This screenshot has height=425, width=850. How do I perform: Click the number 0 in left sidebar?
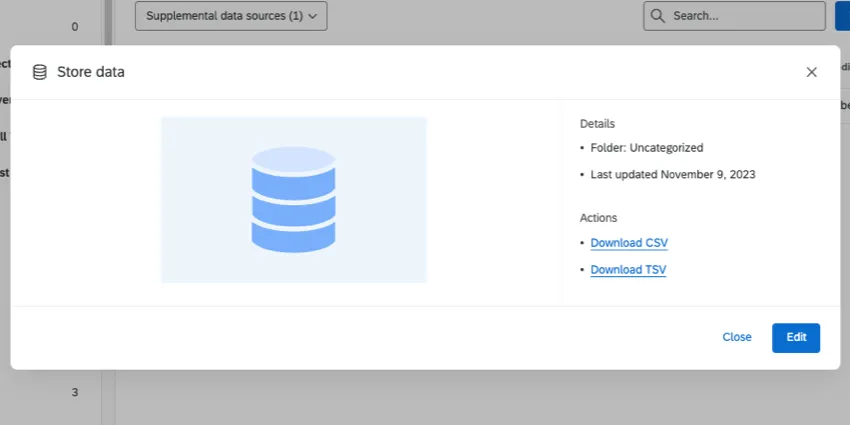(x=75, y=27)
